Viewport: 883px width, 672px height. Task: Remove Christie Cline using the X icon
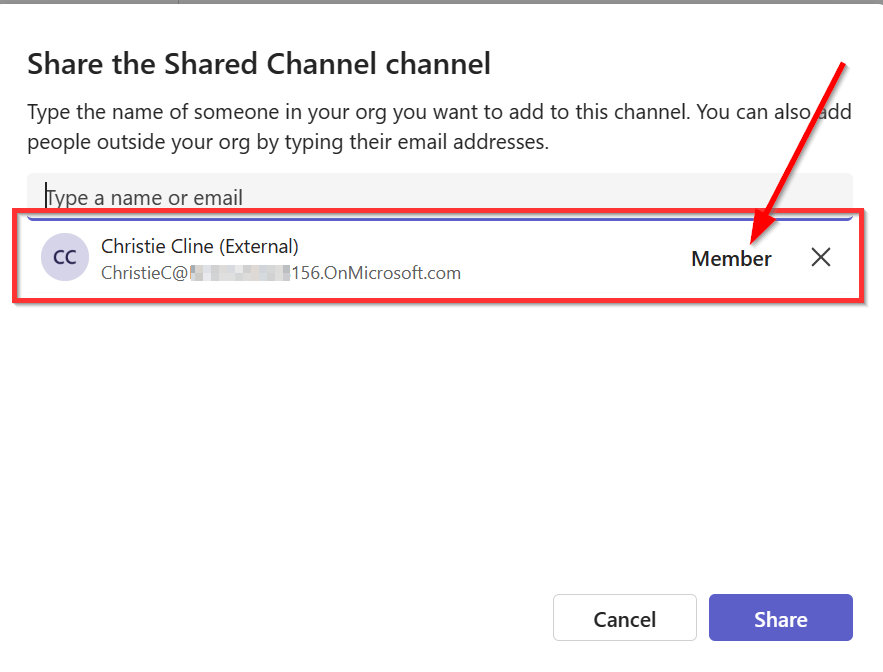point(820,258)
